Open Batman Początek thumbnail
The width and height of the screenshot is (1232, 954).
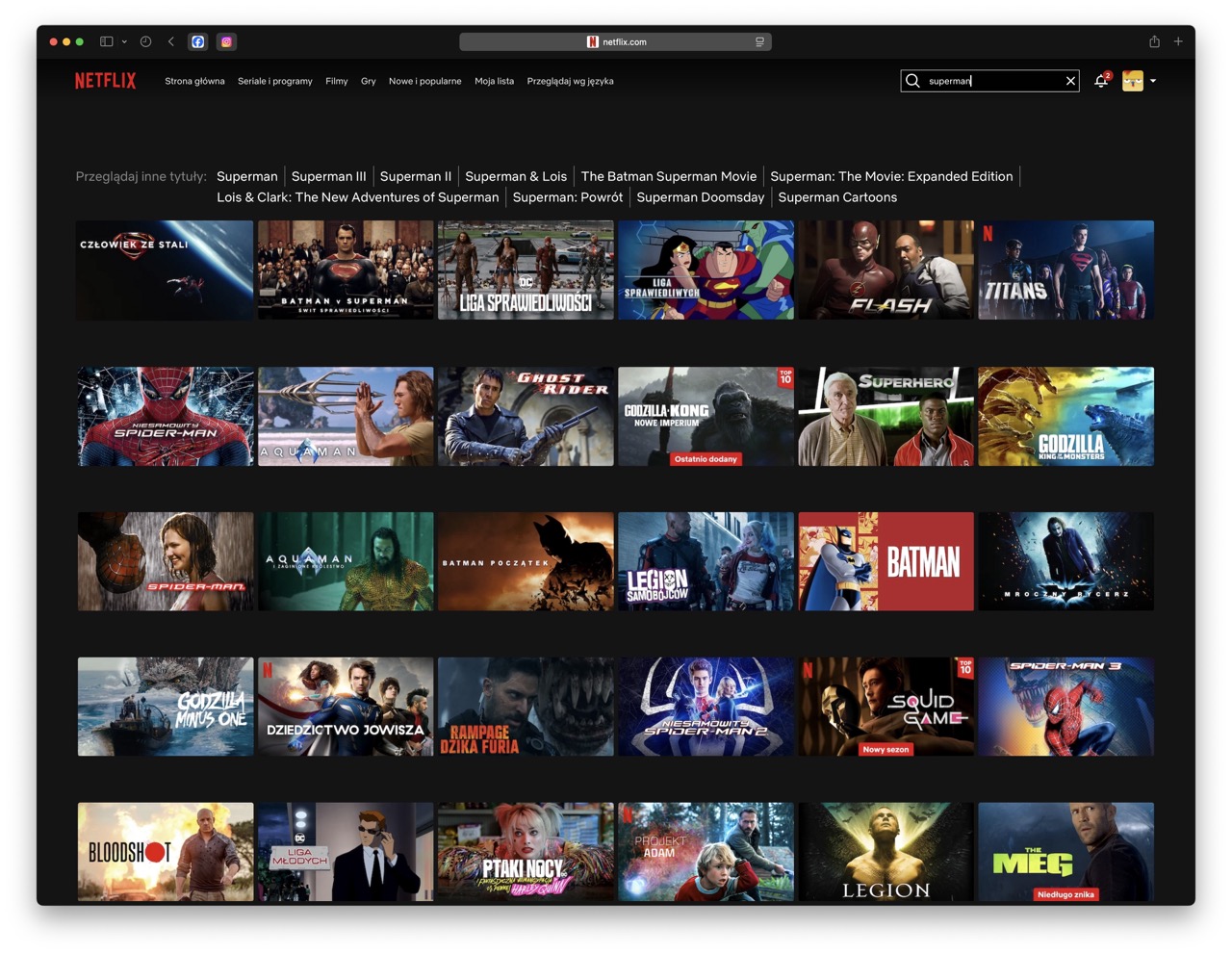pyautogui.click(x=526, y=561)
